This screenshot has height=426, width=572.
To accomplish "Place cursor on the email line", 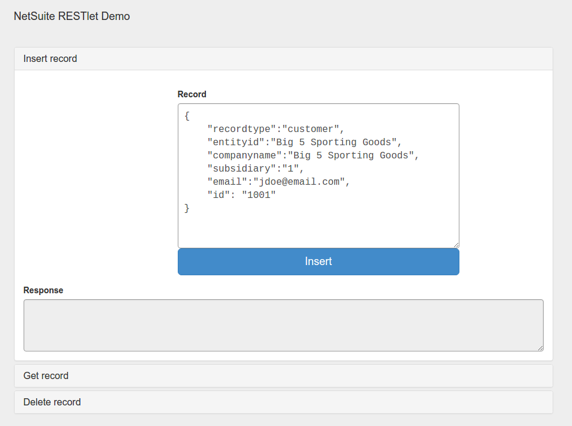I will 278,182.
